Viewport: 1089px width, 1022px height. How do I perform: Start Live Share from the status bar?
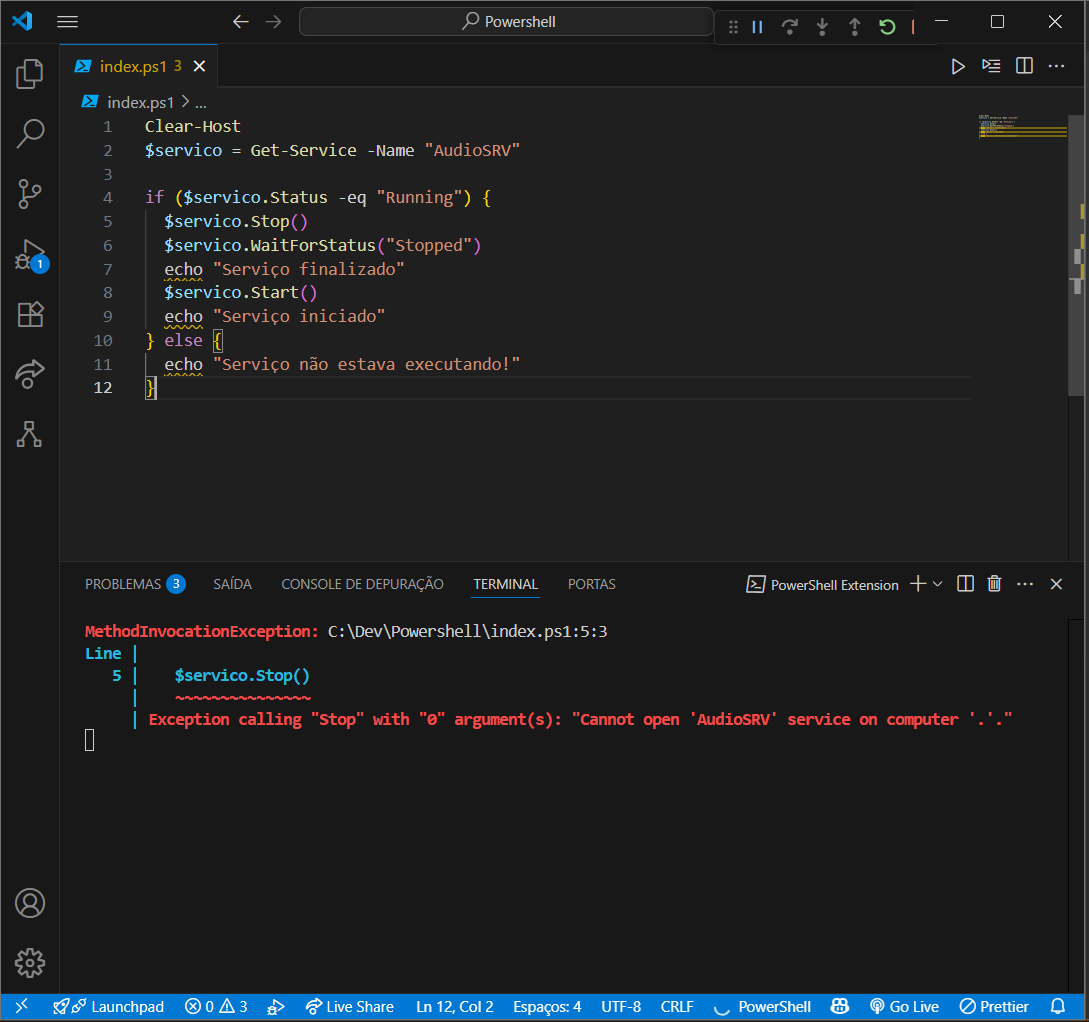pos(349,1007)
